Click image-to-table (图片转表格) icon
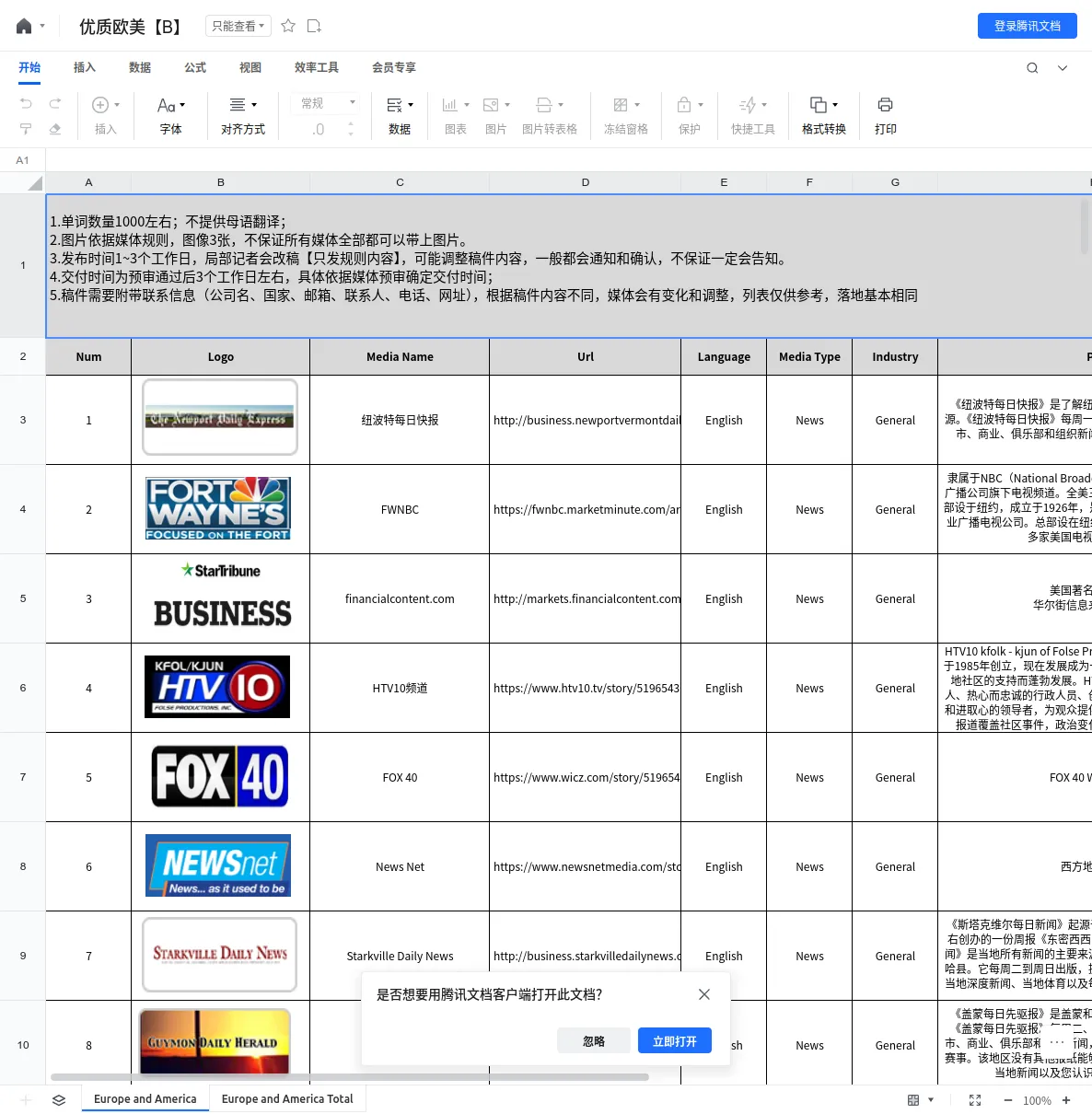The height and width of the screenshot is (1114, 1092). (x=544, y=105)
